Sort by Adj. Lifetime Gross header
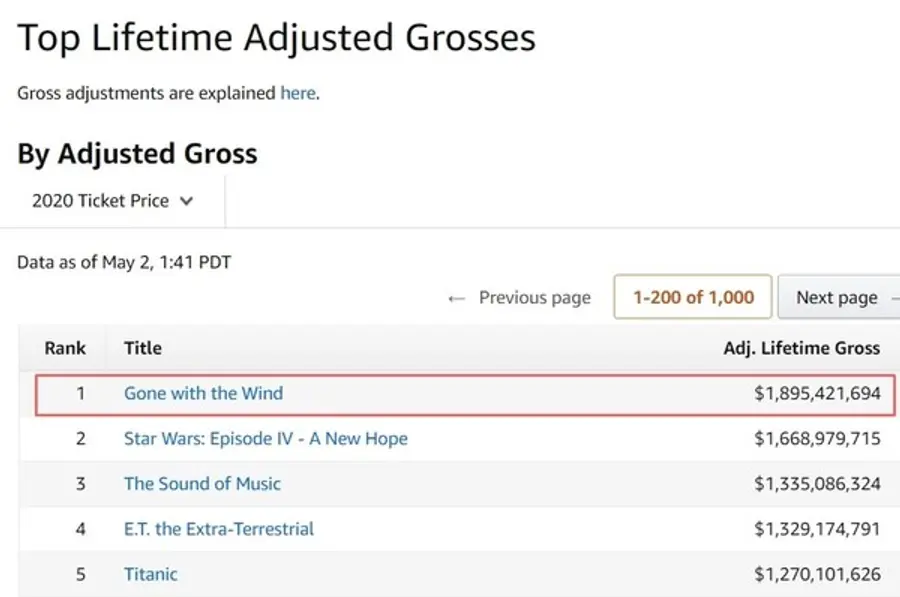The width and height of the screenshot is (900, 597). [x=802, y=348]
